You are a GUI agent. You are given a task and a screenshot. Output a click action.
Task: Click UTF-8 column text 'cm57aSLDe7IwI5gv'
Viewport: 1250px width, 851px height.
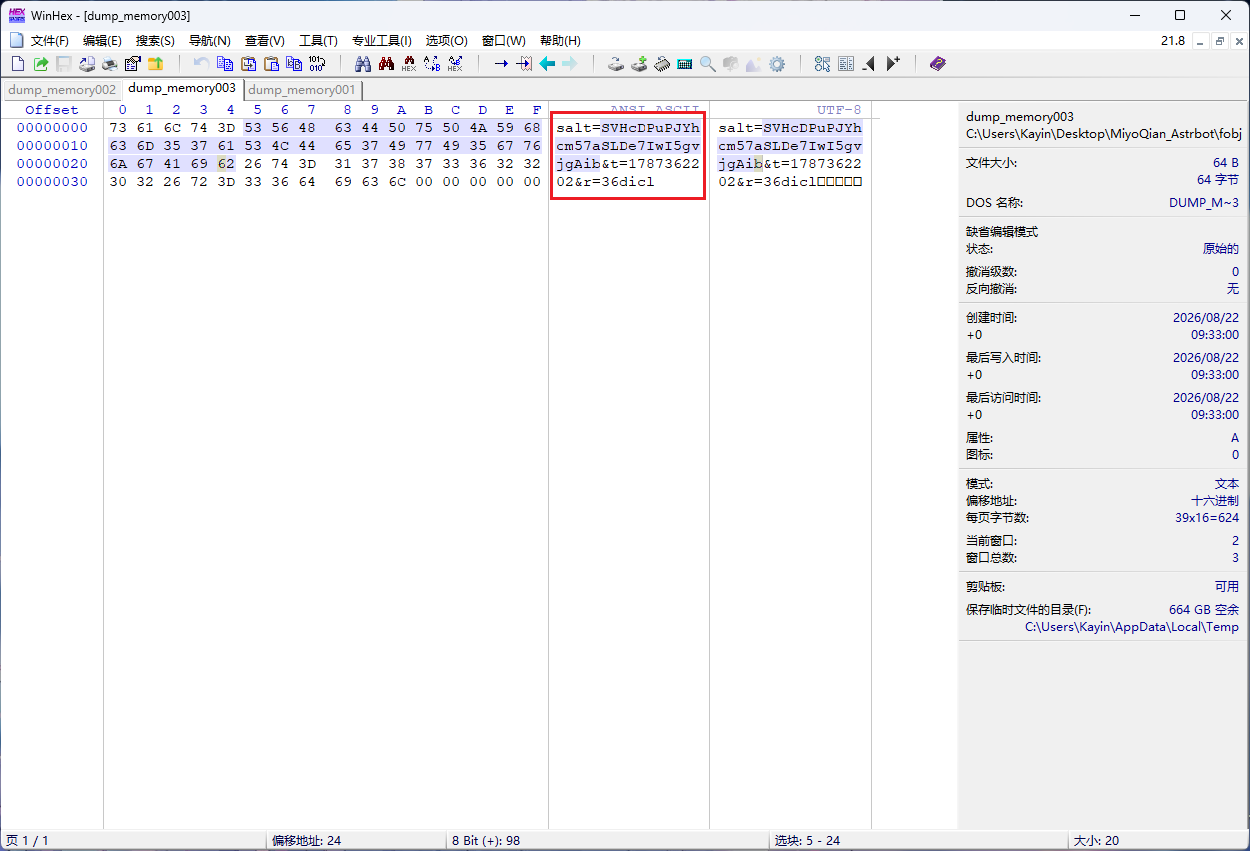point(790,146)
